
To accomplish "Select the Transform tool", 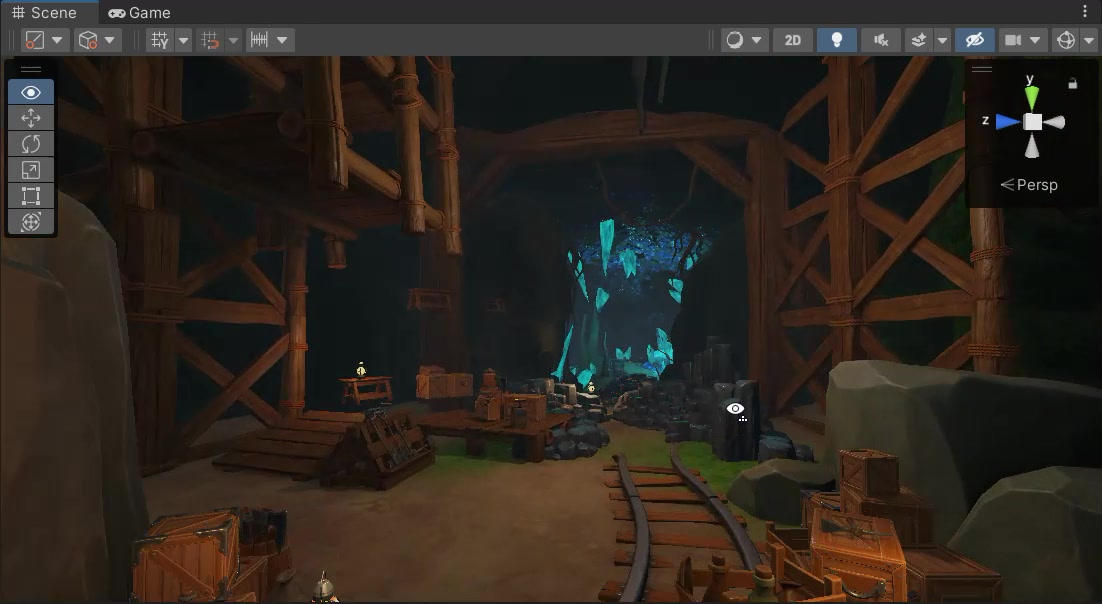I will tap(31, 222).
